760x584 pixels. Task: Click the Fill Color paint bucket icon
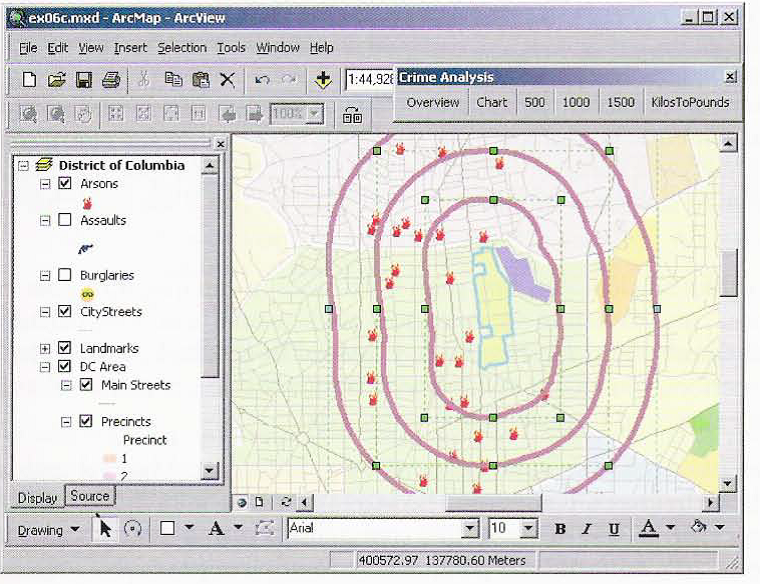point(698,527)
